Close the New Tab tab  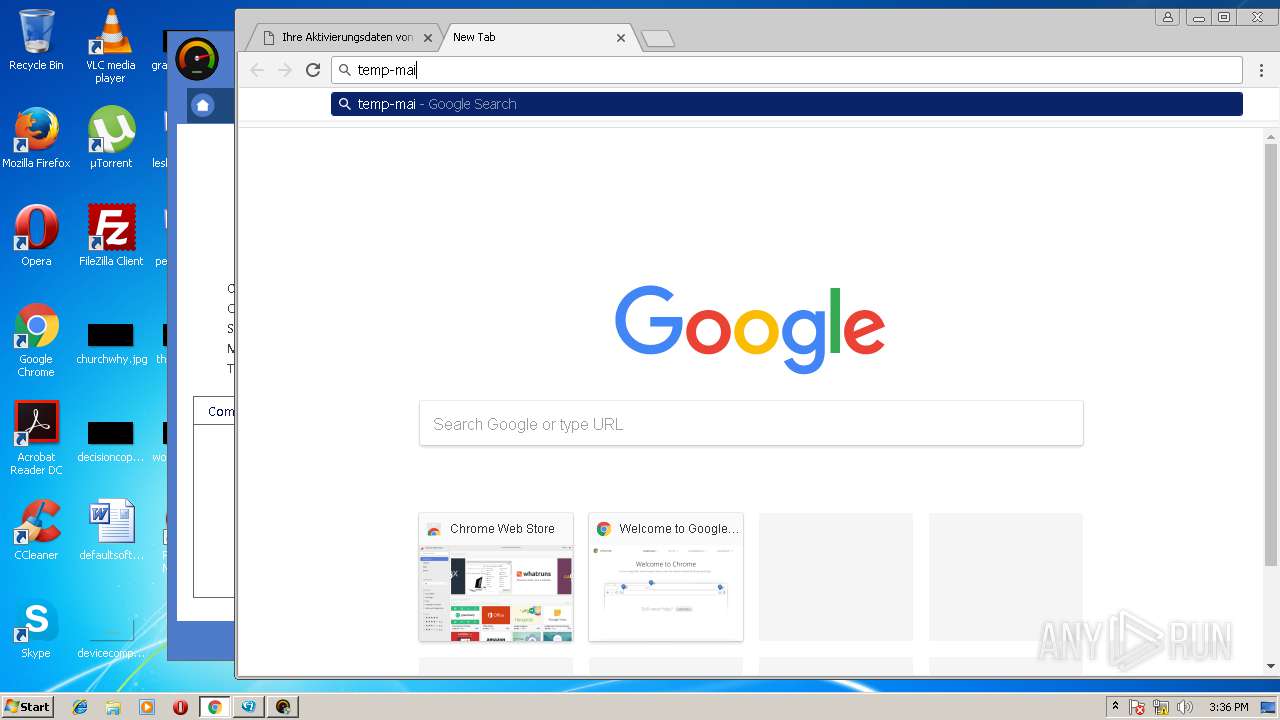point(621,38)
